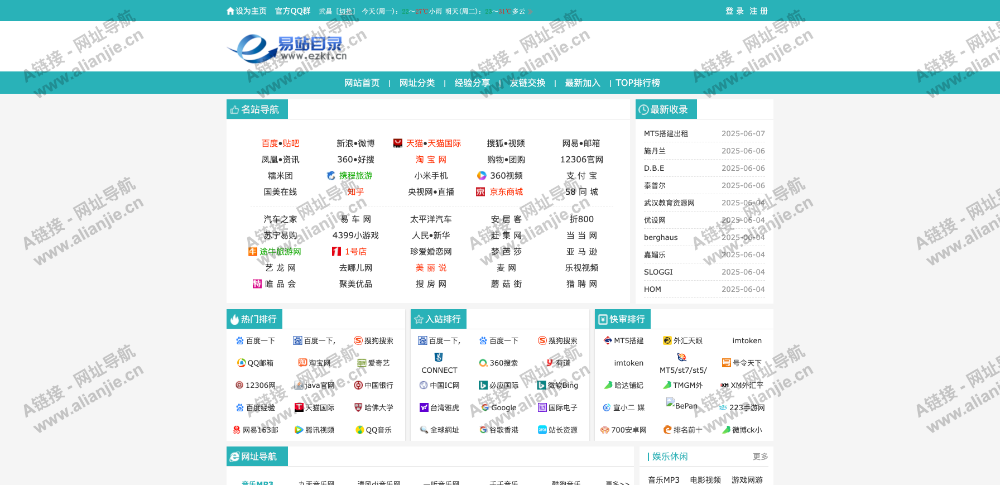Image resolution: width=1000 pixels, height=485 pixels.
Task: Click the HOM entry in 最新收录
Action: pyautogui.click(x=652, y=289)
